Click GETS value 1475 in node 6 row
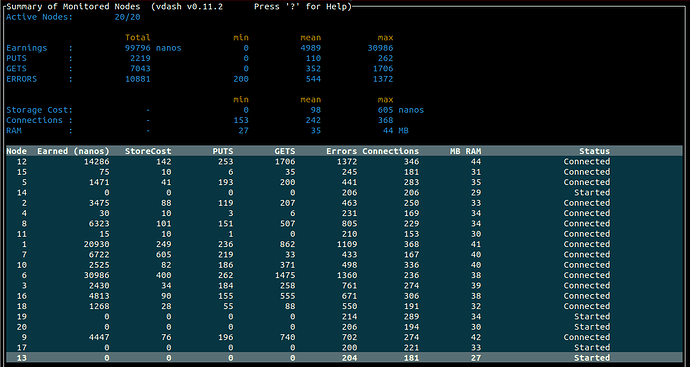This screenshot has width=690, height=367. pyautogui.click(x=285, y=275)
